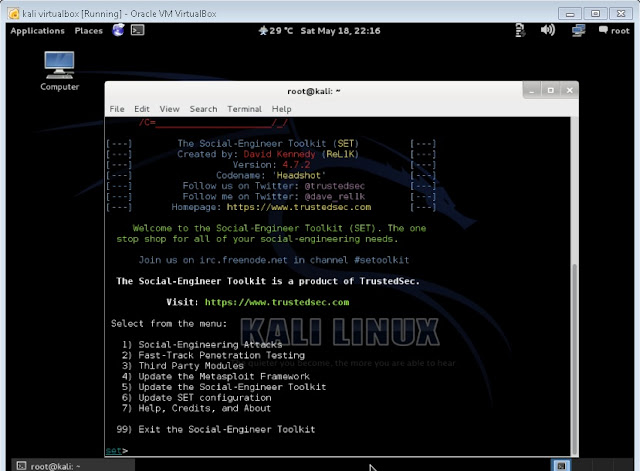Click the date Sat May 18, 22:16
Screen dimensions: 640x471
[340, 31]
